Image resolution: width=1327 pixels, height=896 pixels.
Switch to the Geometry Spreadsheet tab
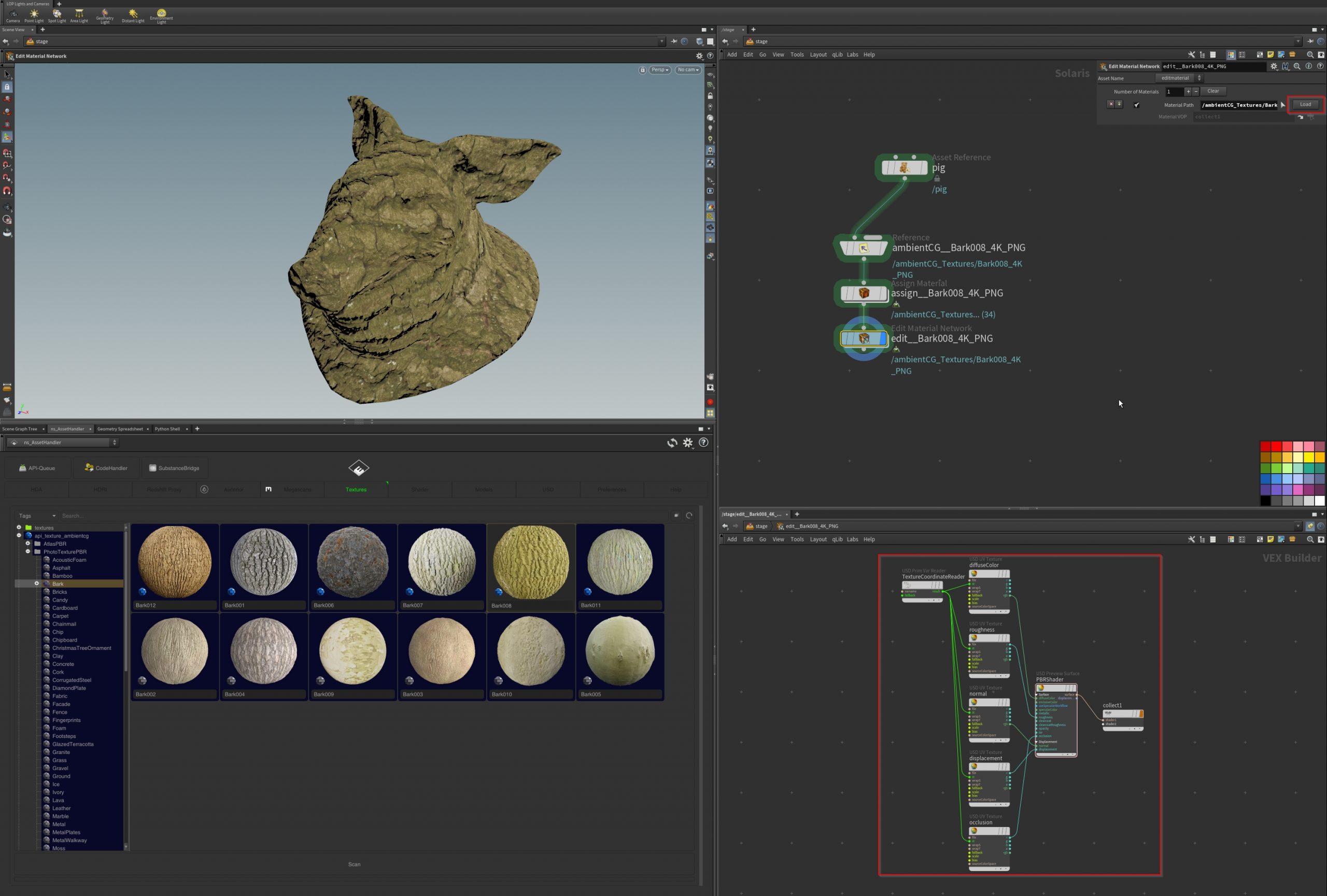pyautogui.click(x=120, y=429)
